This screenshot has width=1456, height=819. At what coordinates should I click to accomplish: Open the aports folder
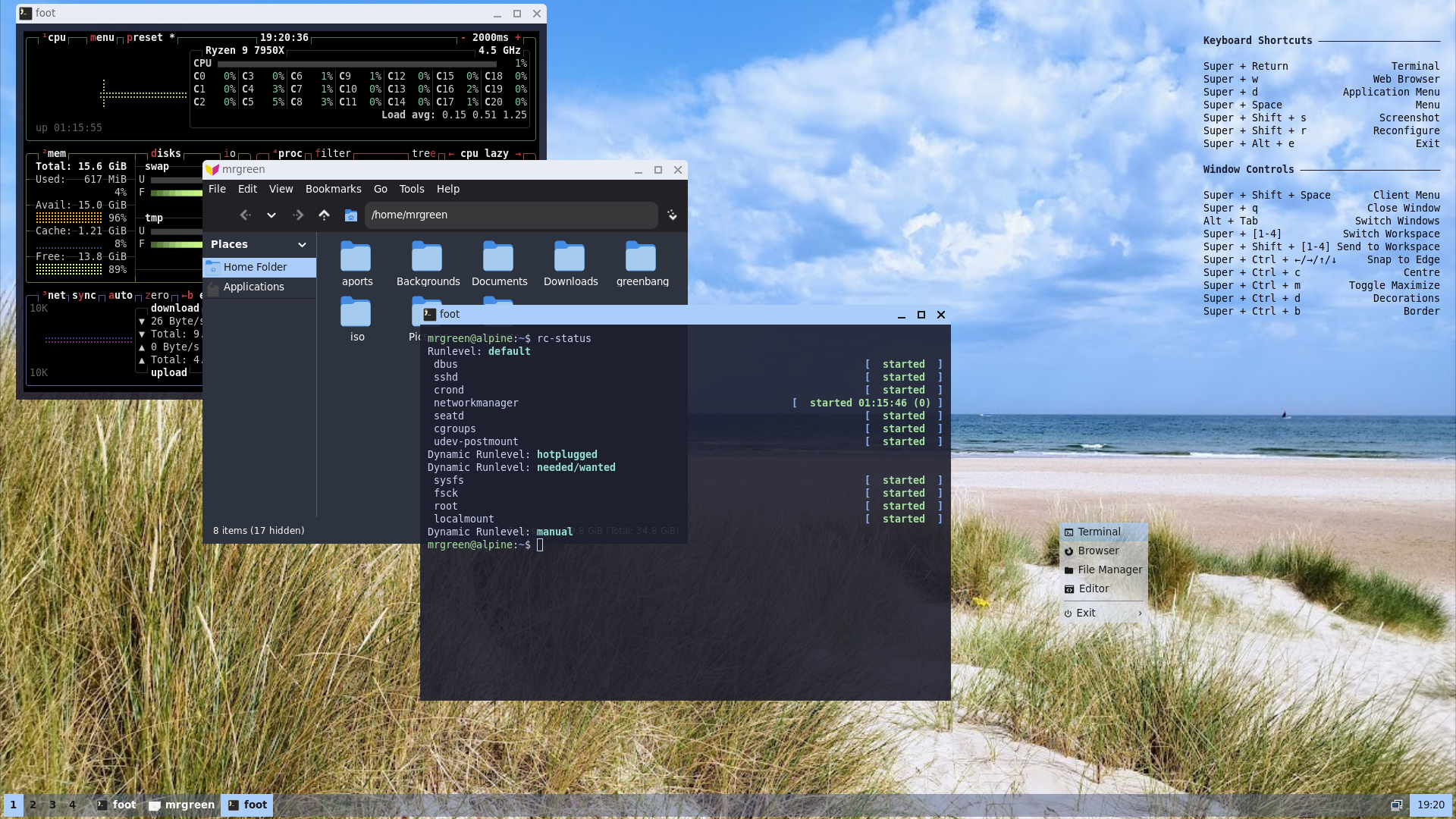[x=356, y=258]
